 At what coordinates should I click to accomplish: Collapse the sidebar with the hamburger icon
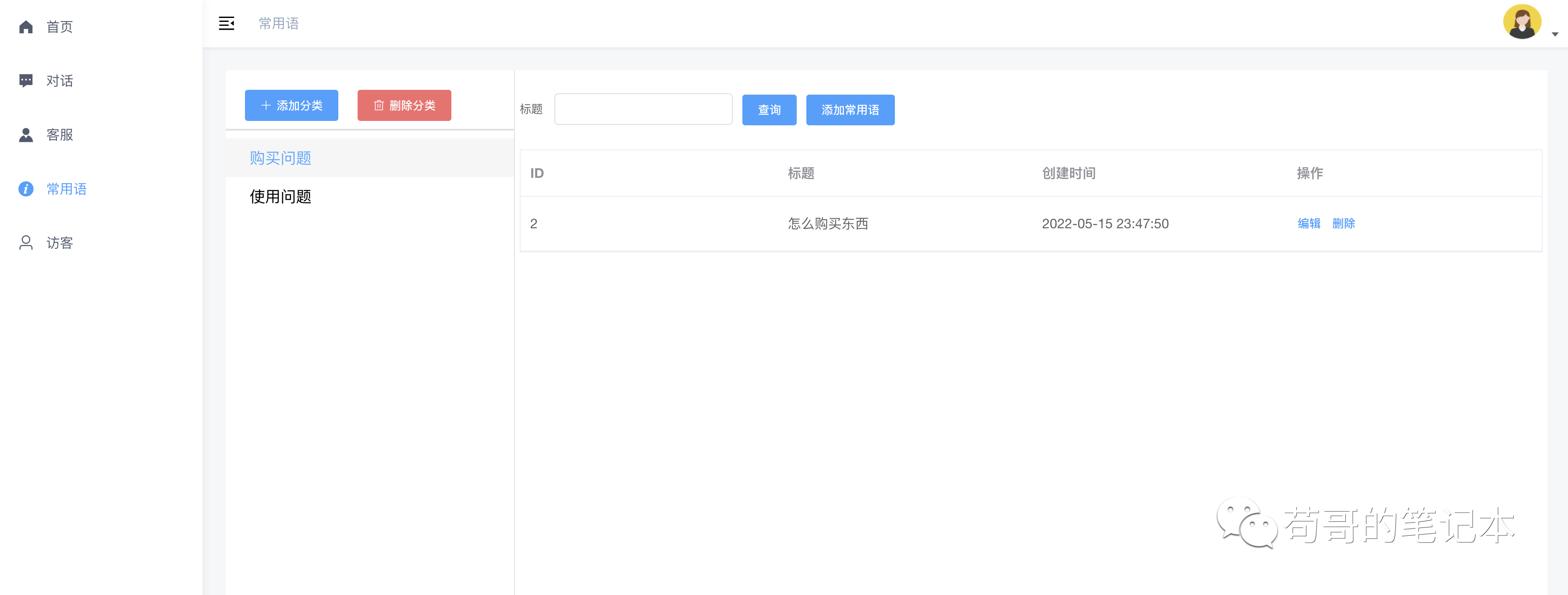coord(227,24)
